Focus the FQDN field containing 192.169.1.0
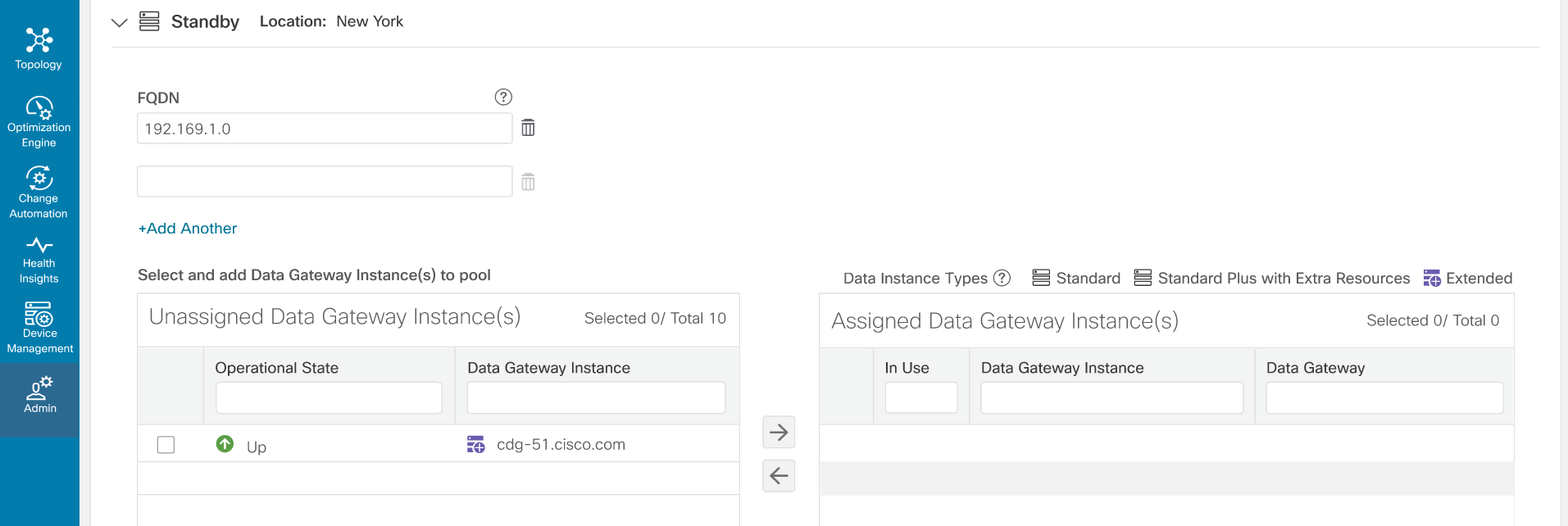Image resolution: width=1568 pixels, height=526 pixels. coord(324,129)
